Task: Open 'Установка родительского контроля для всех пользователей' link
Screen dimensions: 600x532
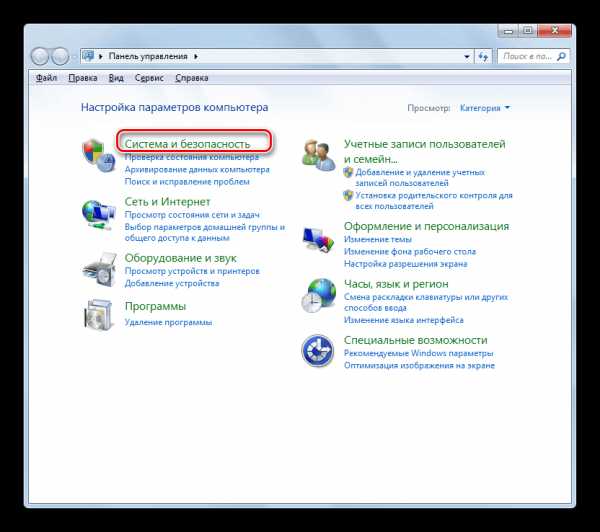Action: 434,201
